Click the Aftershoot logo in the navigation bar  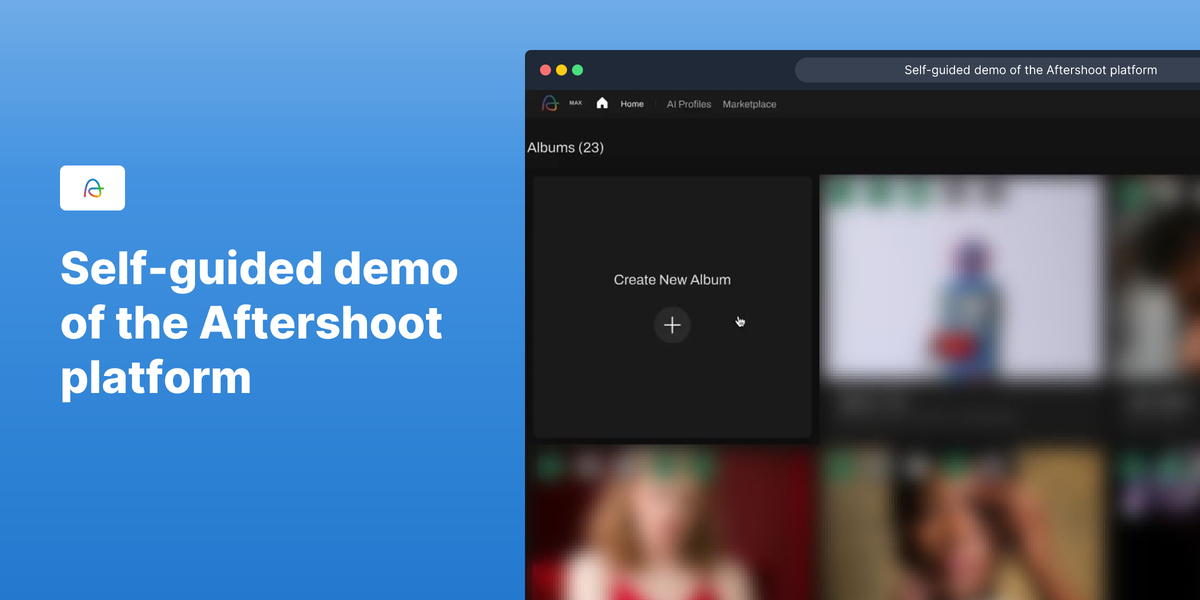[x=548, y=103]
